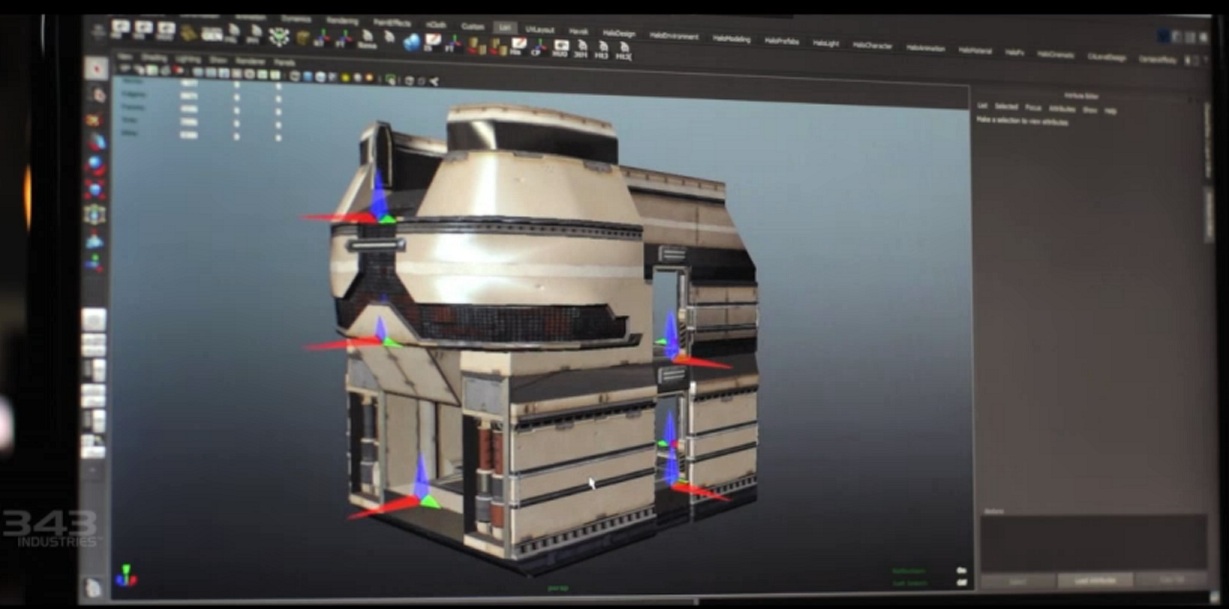
Task: Switch to the HaloModeling shelf tab
Action: click(732, 38)
